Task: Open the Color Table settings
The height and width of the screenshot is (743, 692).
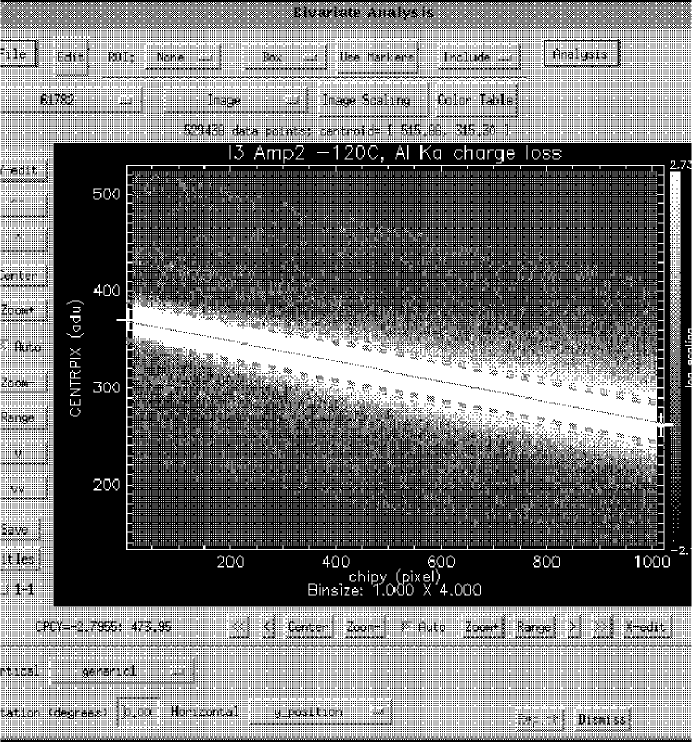Action: pos(474,100)
